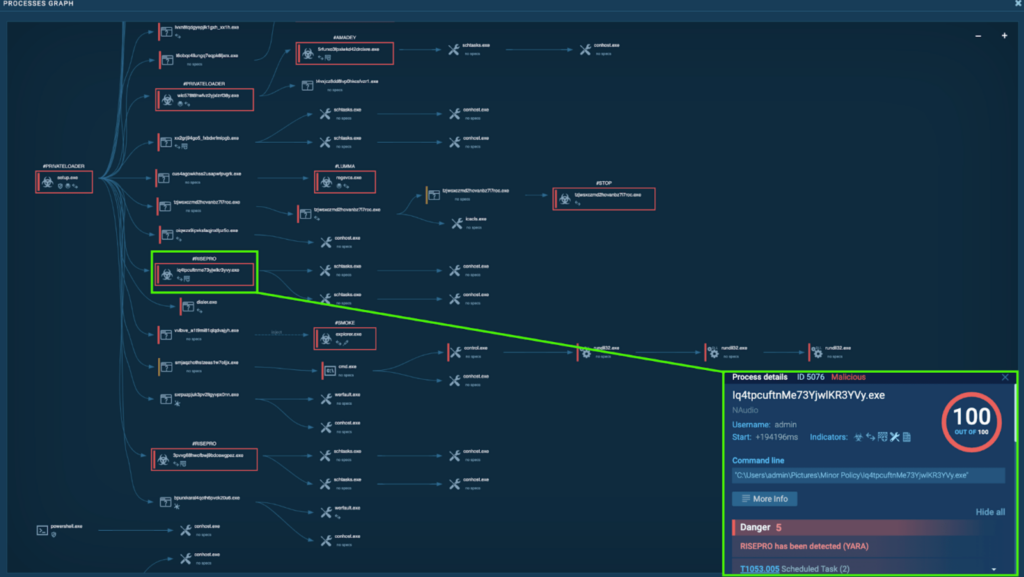Screen dimensions: 1024x577
Task: Select the powershell.exe terminal icon
Action: pyautogui.click(x=41, y=530)
